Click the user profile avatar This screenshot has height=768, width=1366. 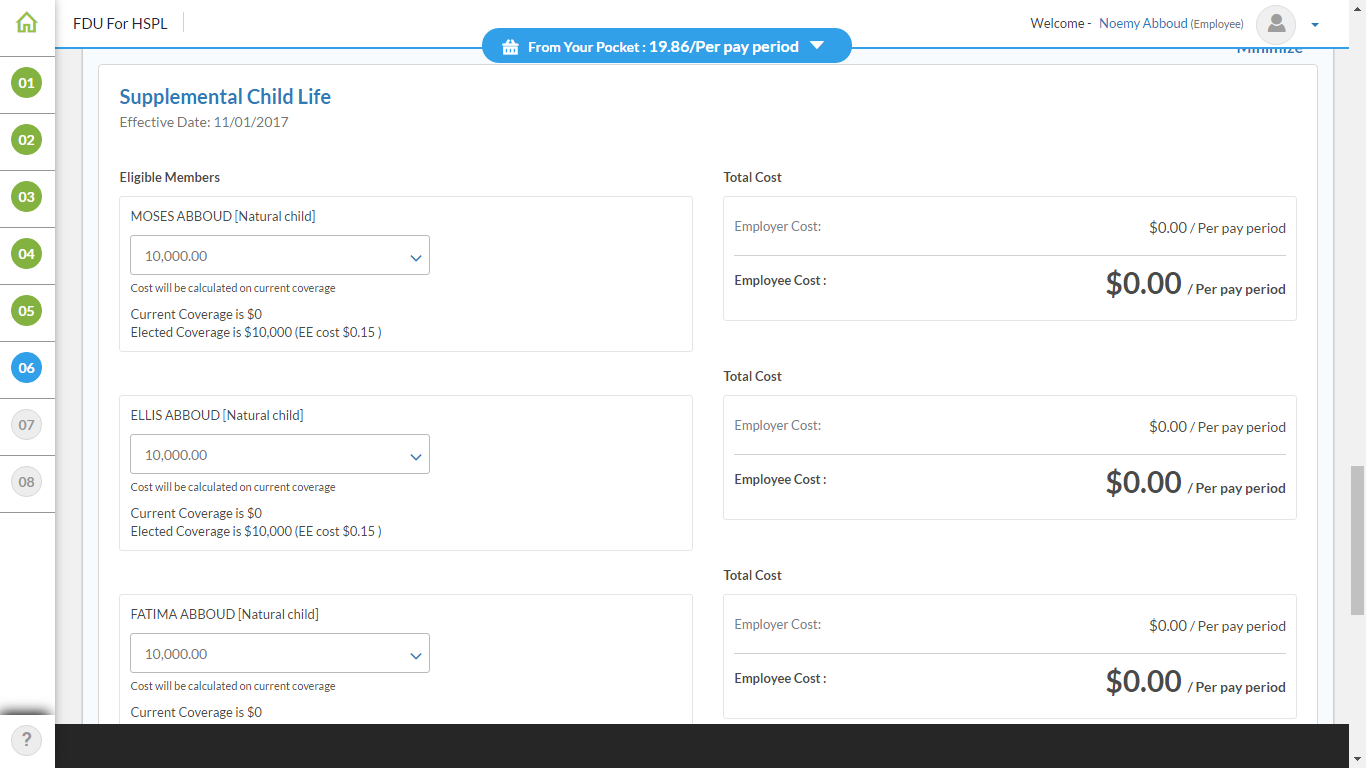click(x=1276, y=24)
